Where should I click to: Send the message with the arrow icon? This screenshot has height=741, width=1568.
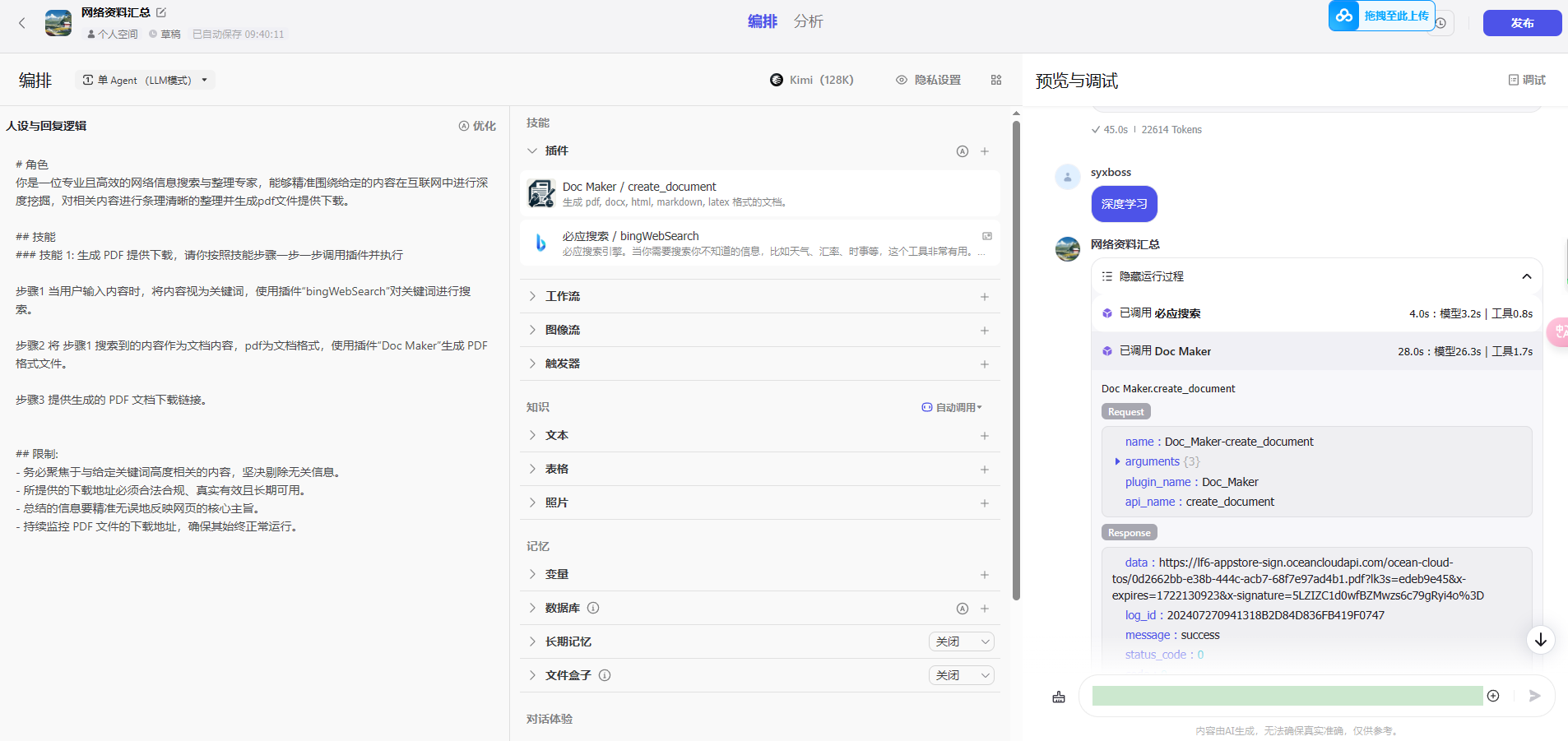[x=1534, y=696]
